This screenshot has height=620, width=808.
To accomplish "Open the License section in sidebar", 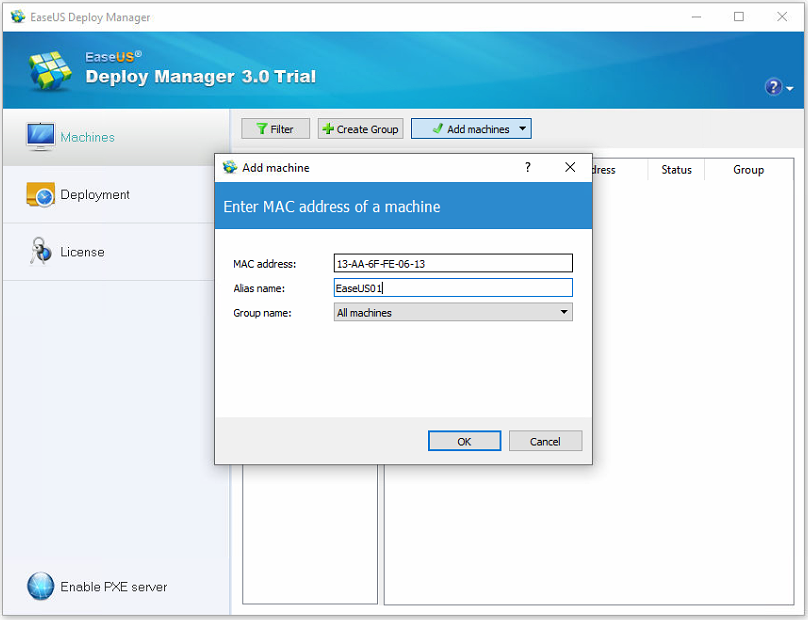I will (109, 252).
